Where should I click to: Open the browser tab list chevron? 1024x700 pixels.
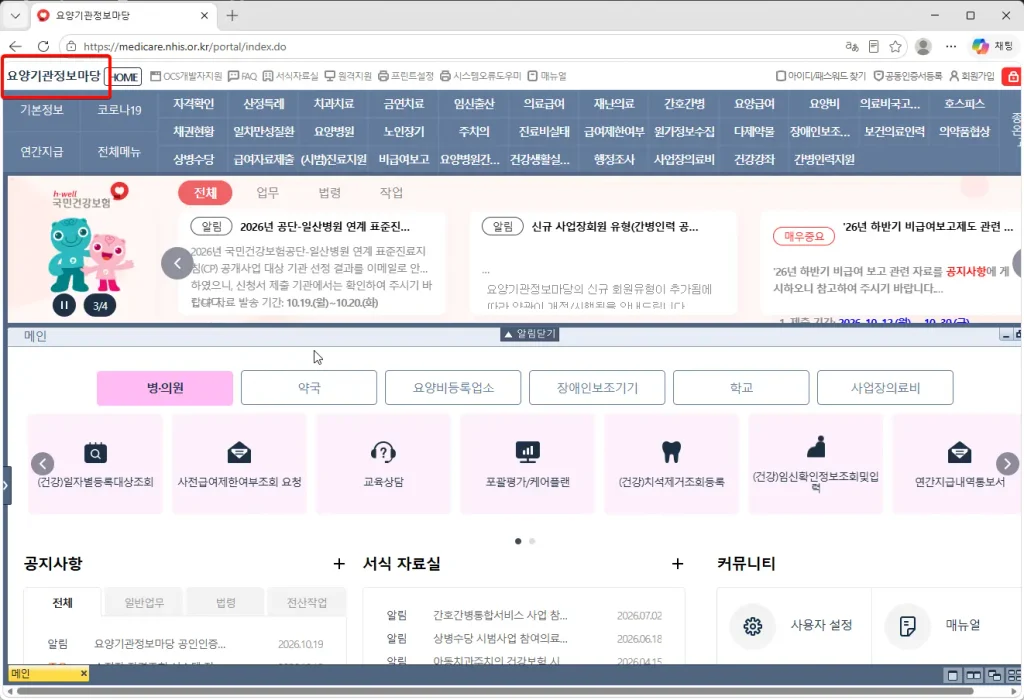pyautogui.click(x=15, y=15)
